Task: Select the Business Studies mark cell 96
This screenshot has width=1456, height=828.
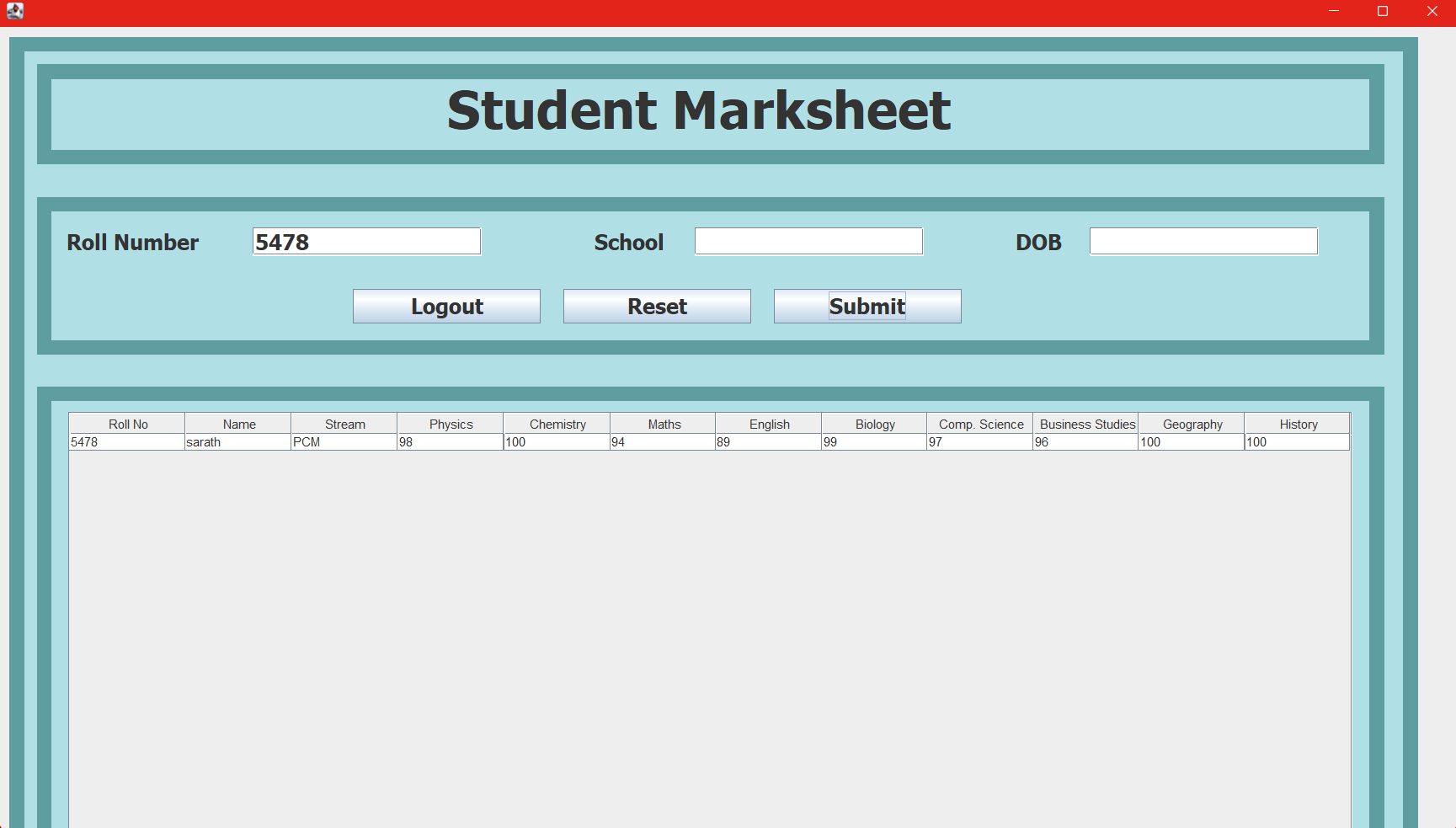Action: point(1086,442)
